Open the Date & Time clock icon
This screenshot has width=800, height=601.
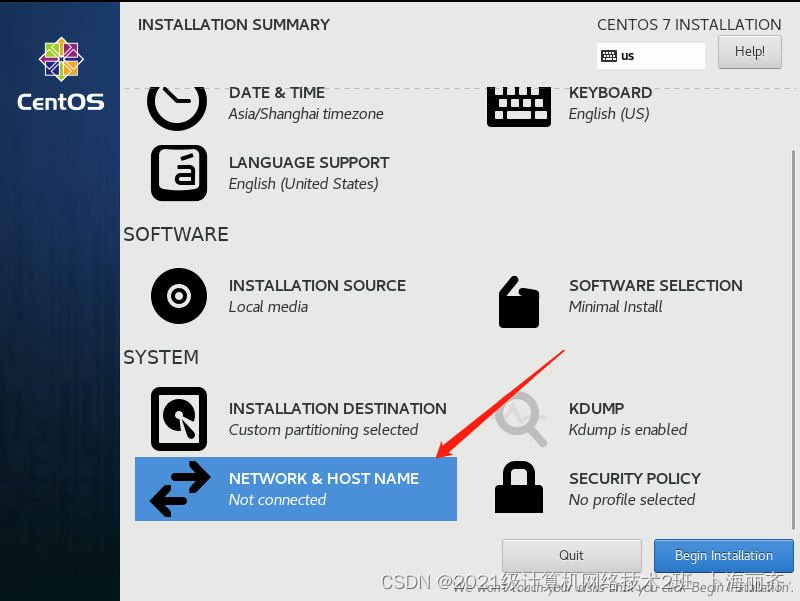(x=177, y=100)
